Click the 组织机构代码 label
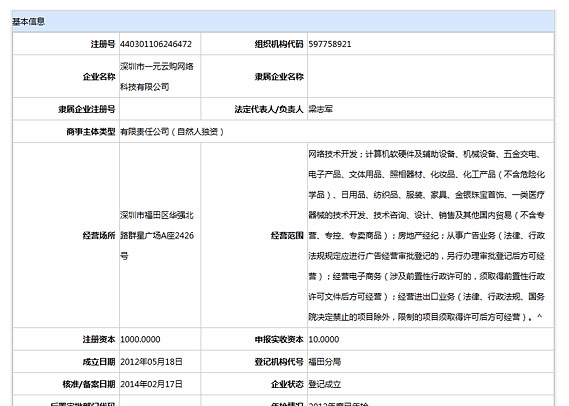This screenshot has width=569, height=406. click(279, 44)
